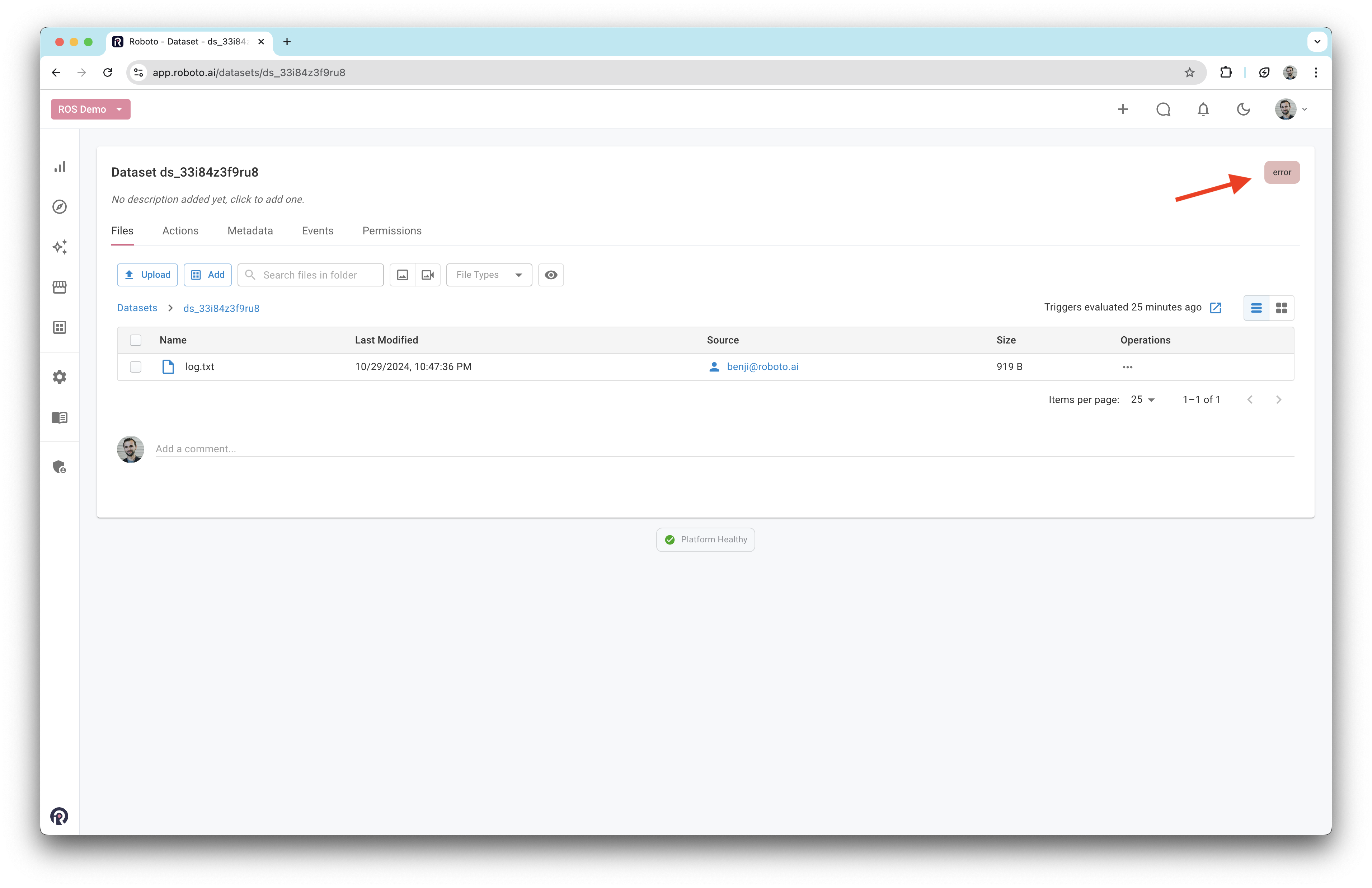The width and height of the screenshot is (1372, 888).
Task: Open the benji@roboto.ai source link
Action: (x=762, y=367)
